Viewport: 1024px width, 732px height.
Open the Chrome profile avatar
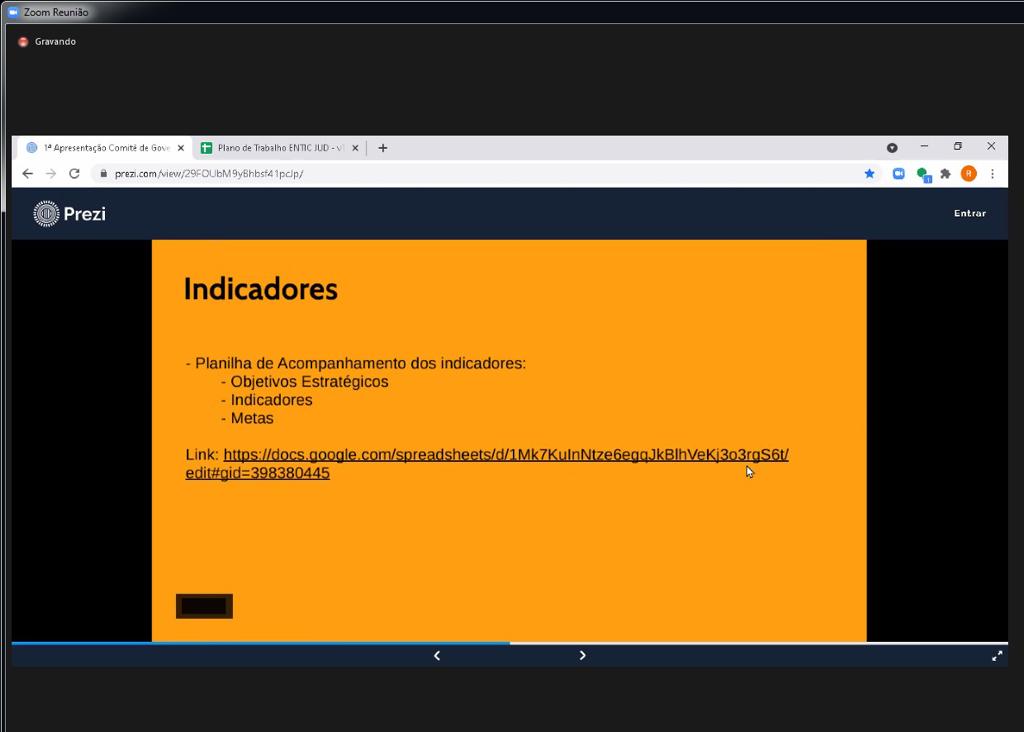click(968, 173)
